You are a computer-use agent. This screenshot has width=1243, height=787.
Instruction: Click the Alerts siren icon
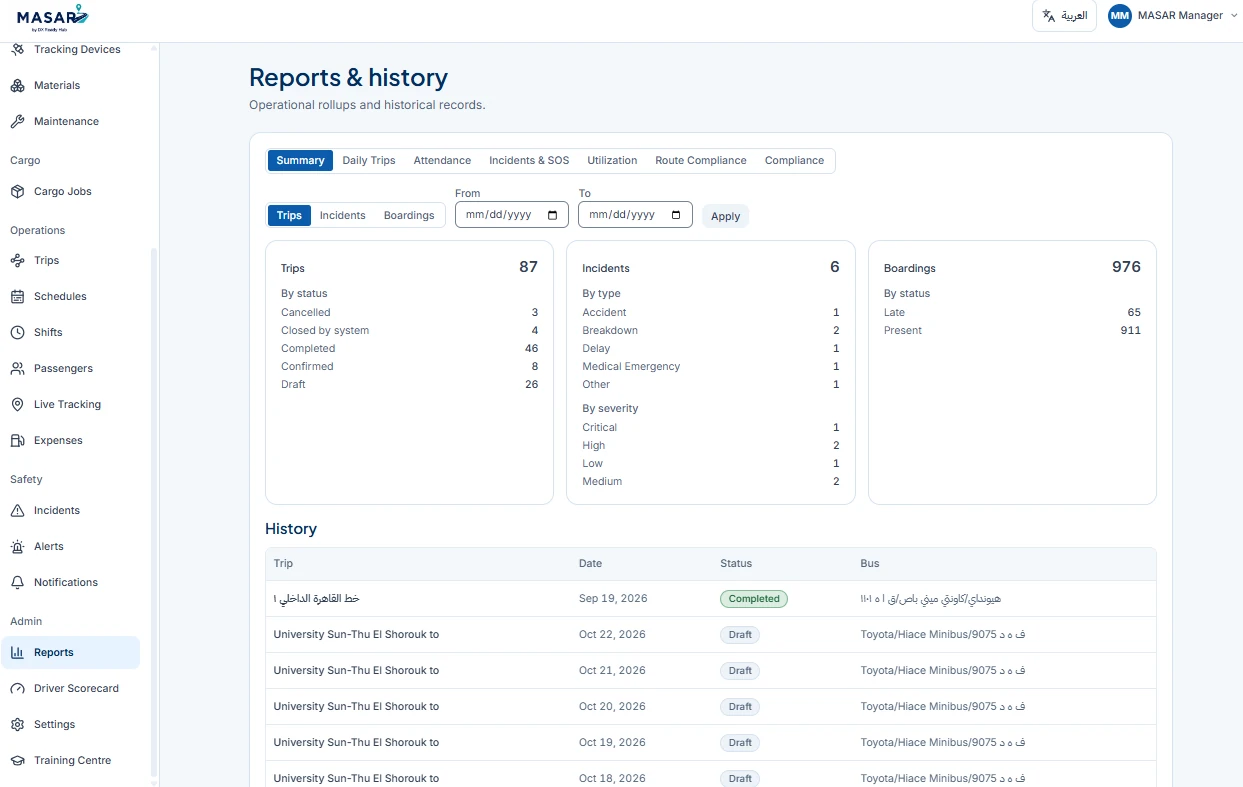[x=17, y=546]
